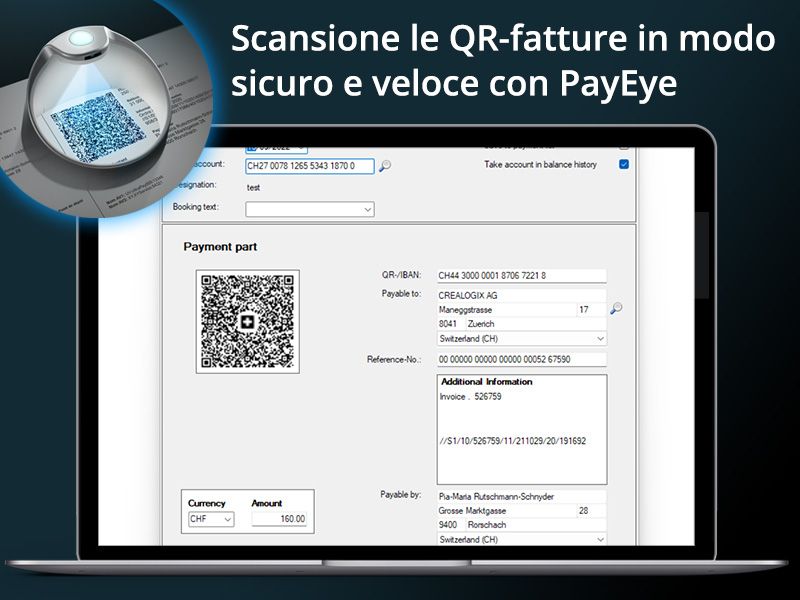Toggle Take account in balance history checkbox

(x=623, y=164)
